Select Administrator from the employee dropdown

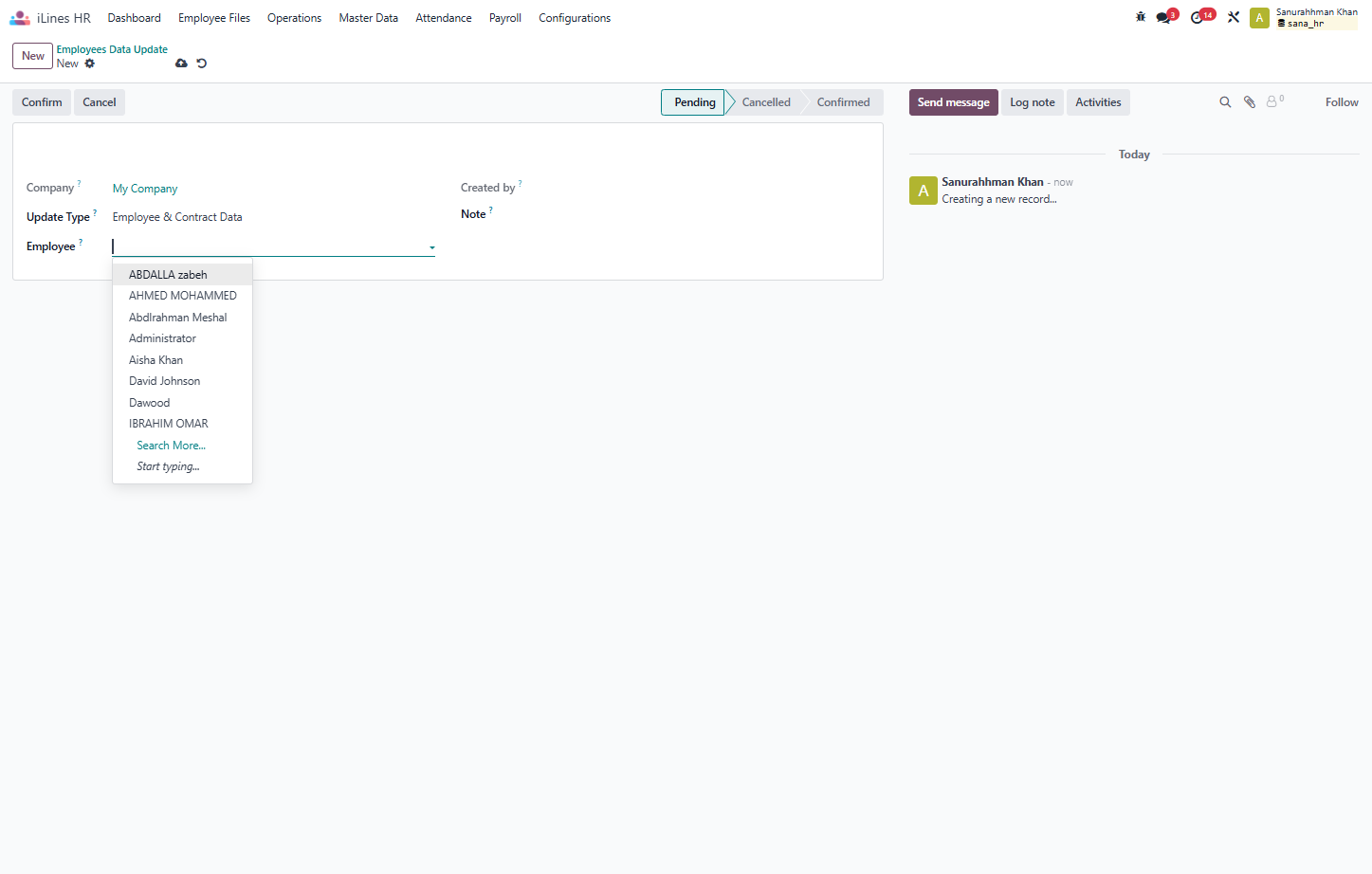coord(182,338)
